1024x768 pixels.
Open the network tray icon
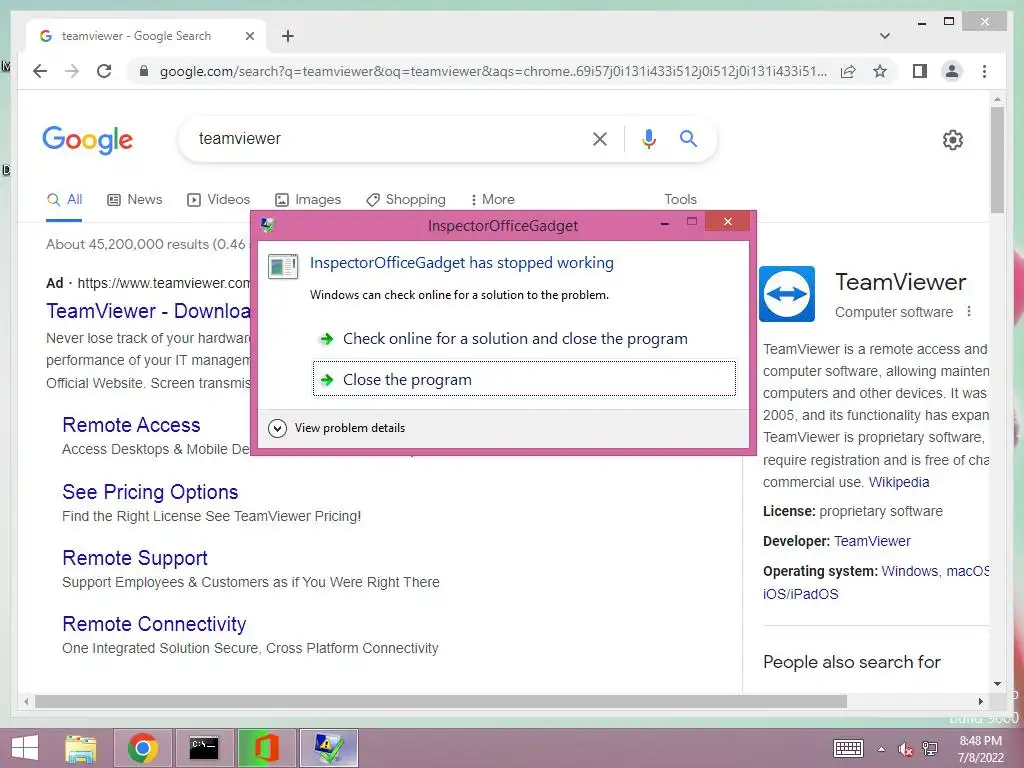click(x=930, y=749)
